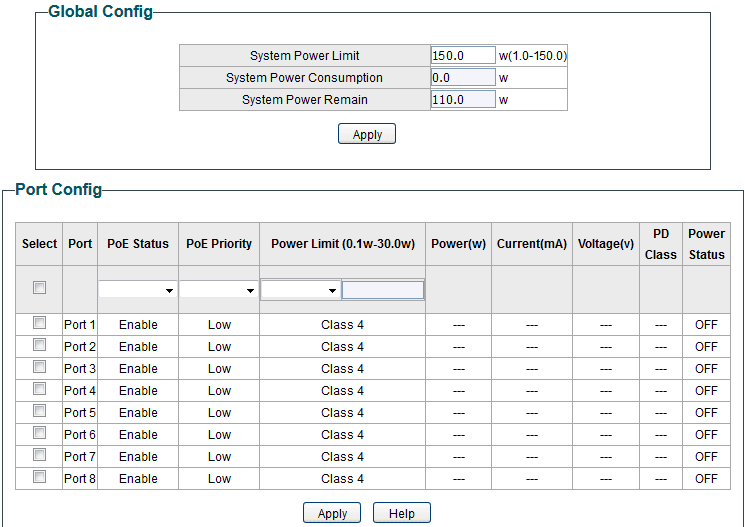This screenshot has height=527, width=745.
Task: Click the Port 4 label
Action: pos(80,391)
